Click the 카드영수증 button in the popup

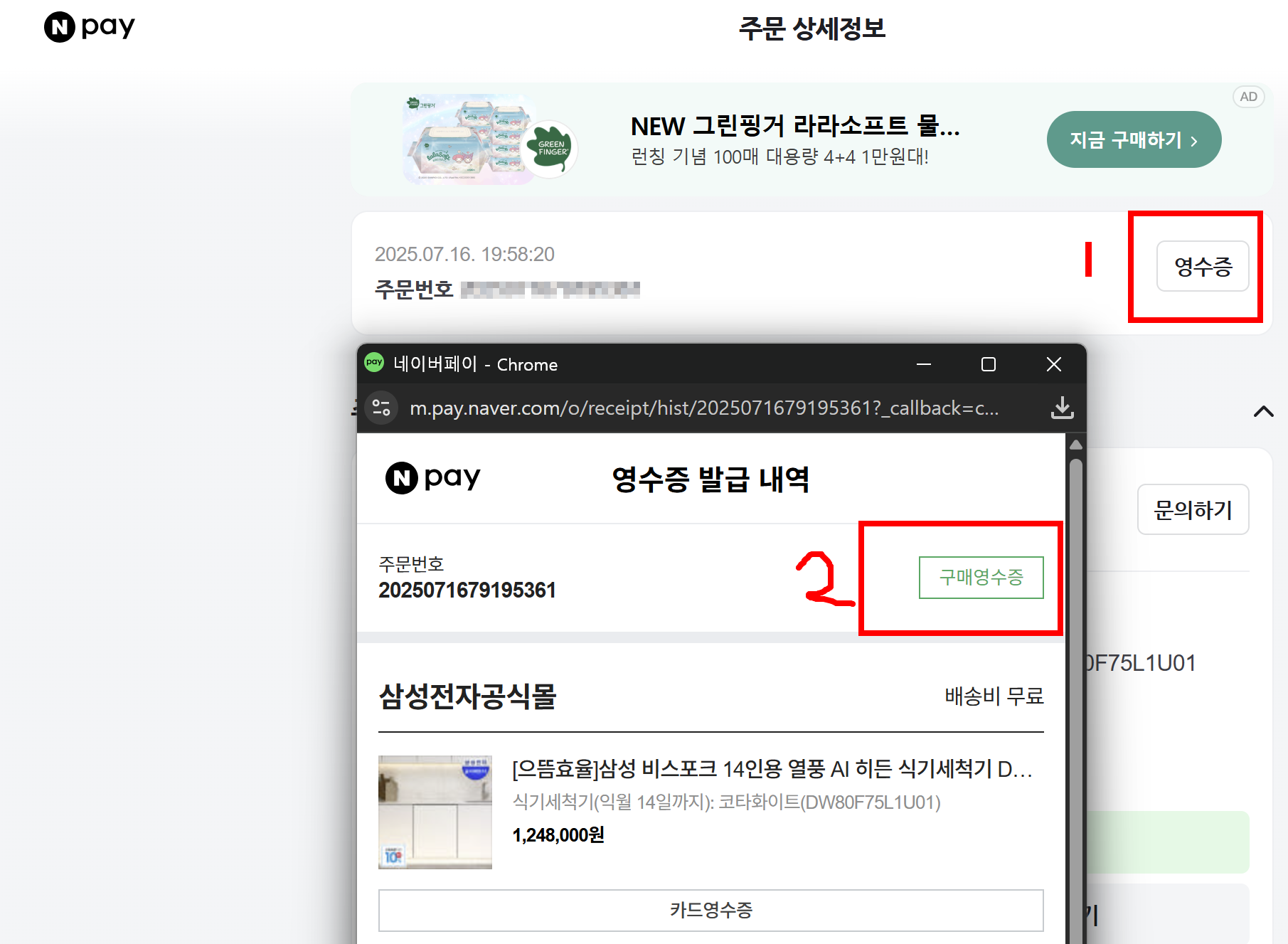coord(710,910)
